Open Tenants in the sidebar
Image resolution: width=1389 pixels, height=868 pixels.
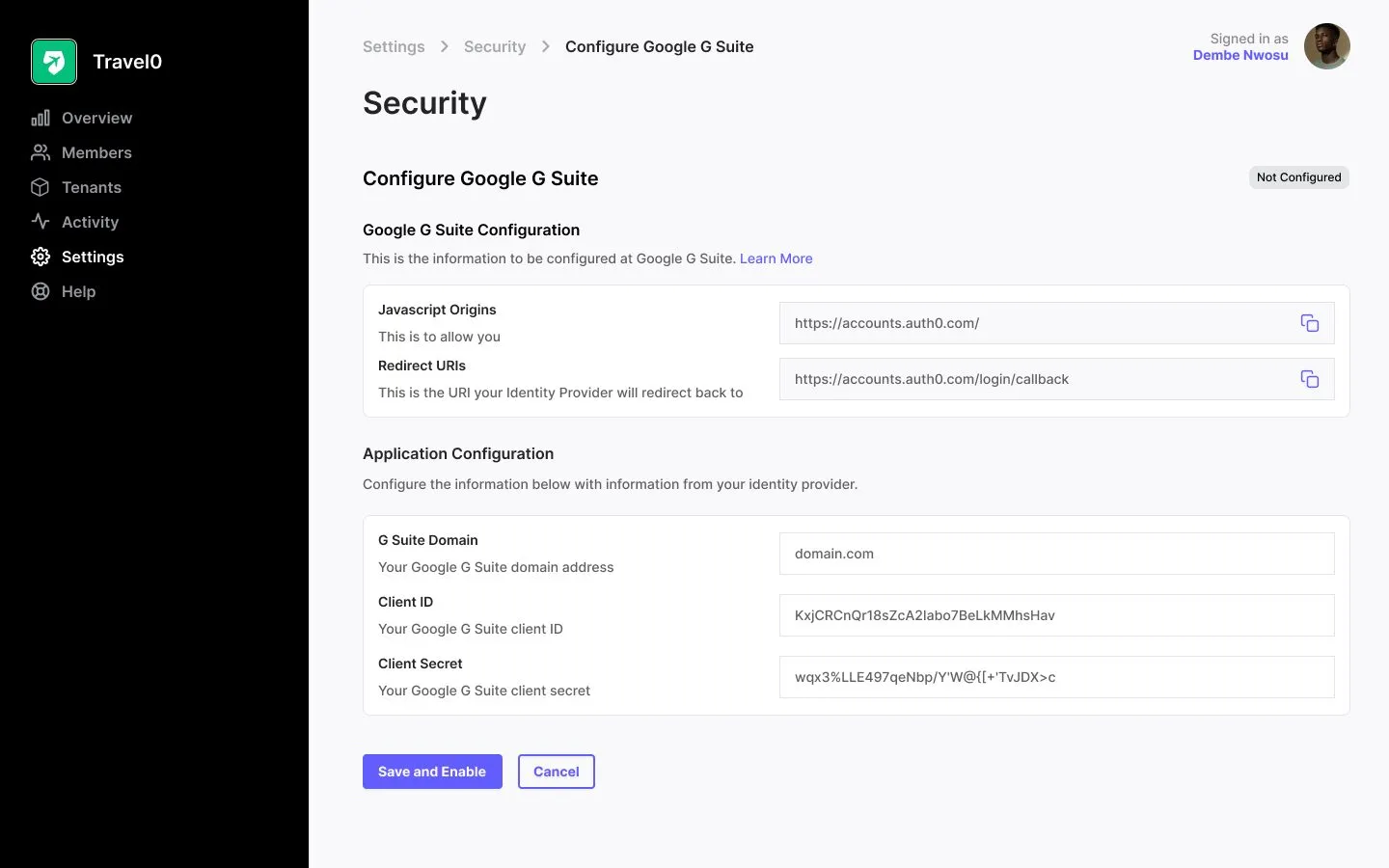coord(92,187)
